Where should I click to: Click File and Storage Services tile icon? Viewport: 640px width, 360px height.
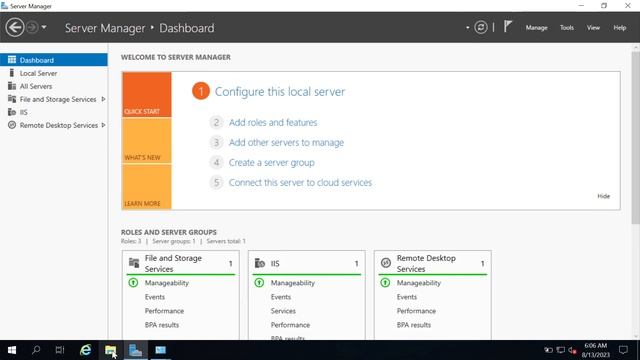coord(134,263)
